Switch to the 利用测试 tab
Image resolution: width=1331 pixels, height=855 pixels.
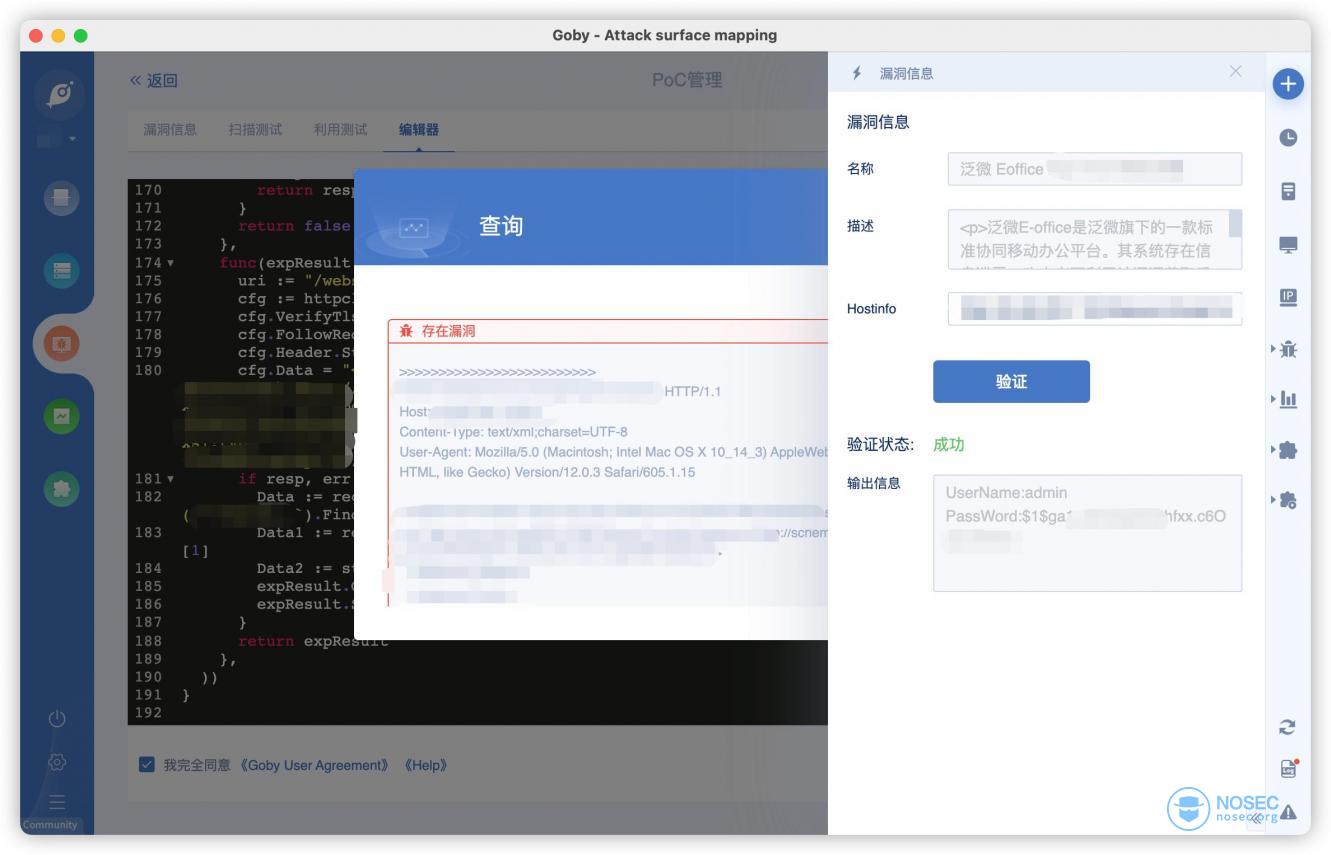(x=340, y=129)
